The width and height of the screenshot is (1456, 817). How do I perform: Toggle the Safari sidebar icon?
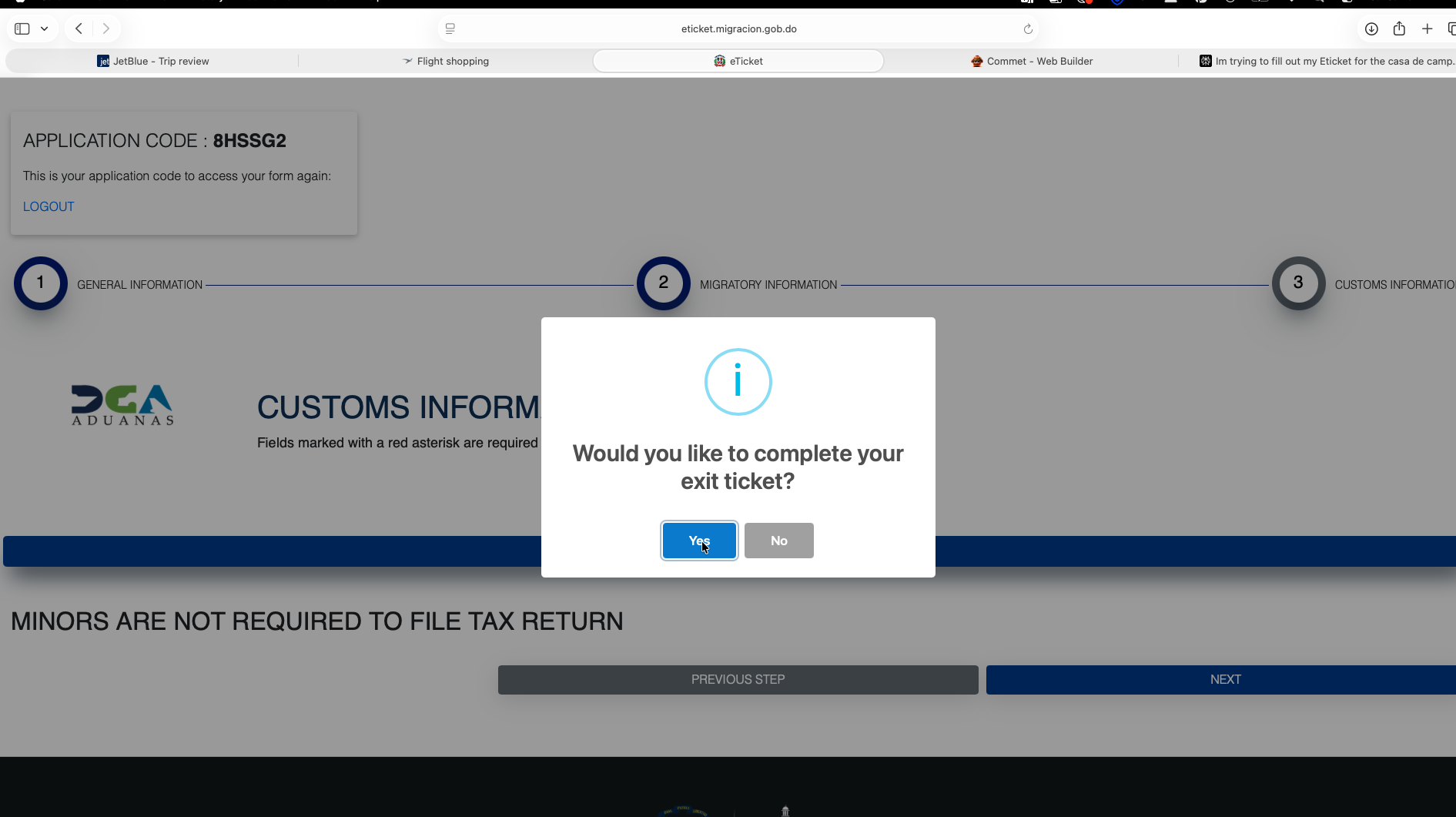coord(22,28)
